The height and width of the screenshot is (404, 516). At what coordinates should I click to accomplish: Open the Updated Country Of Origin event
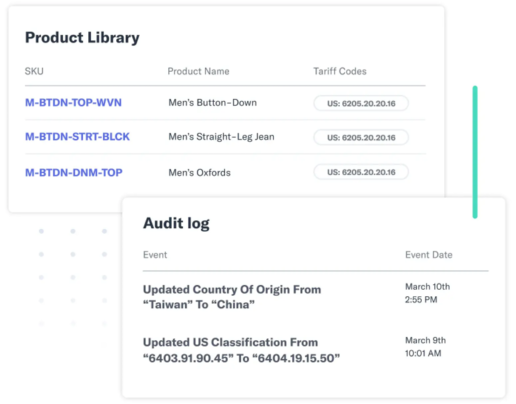pos(232,297)
